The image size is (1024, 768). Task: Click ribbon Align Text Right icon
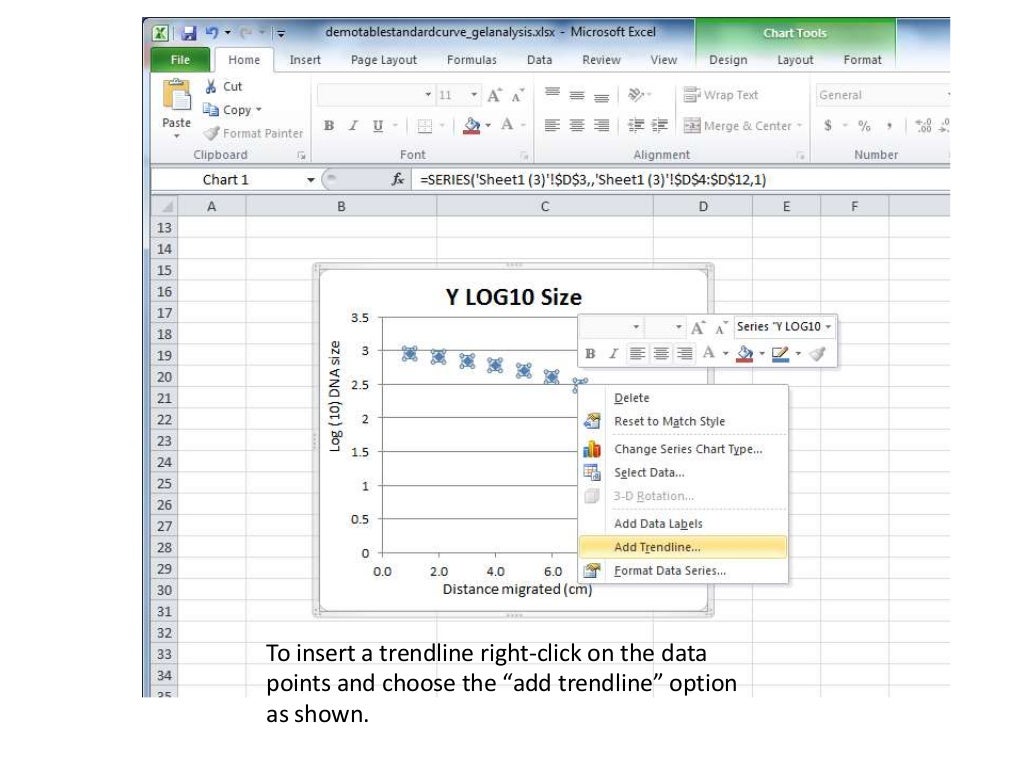pos(601,125)
